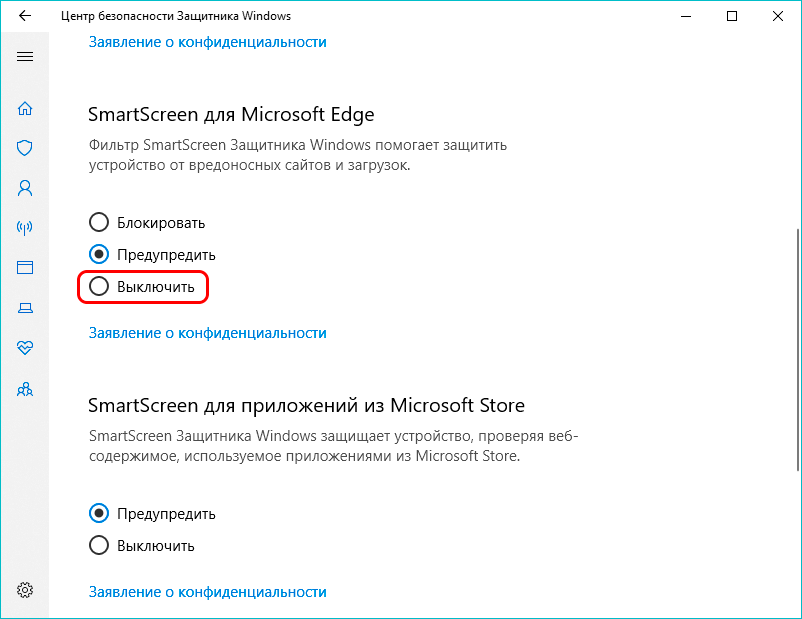Maximize the Defender Security Center window
Image resolution: width=802 pixels, height=619 pixels.
732,16
